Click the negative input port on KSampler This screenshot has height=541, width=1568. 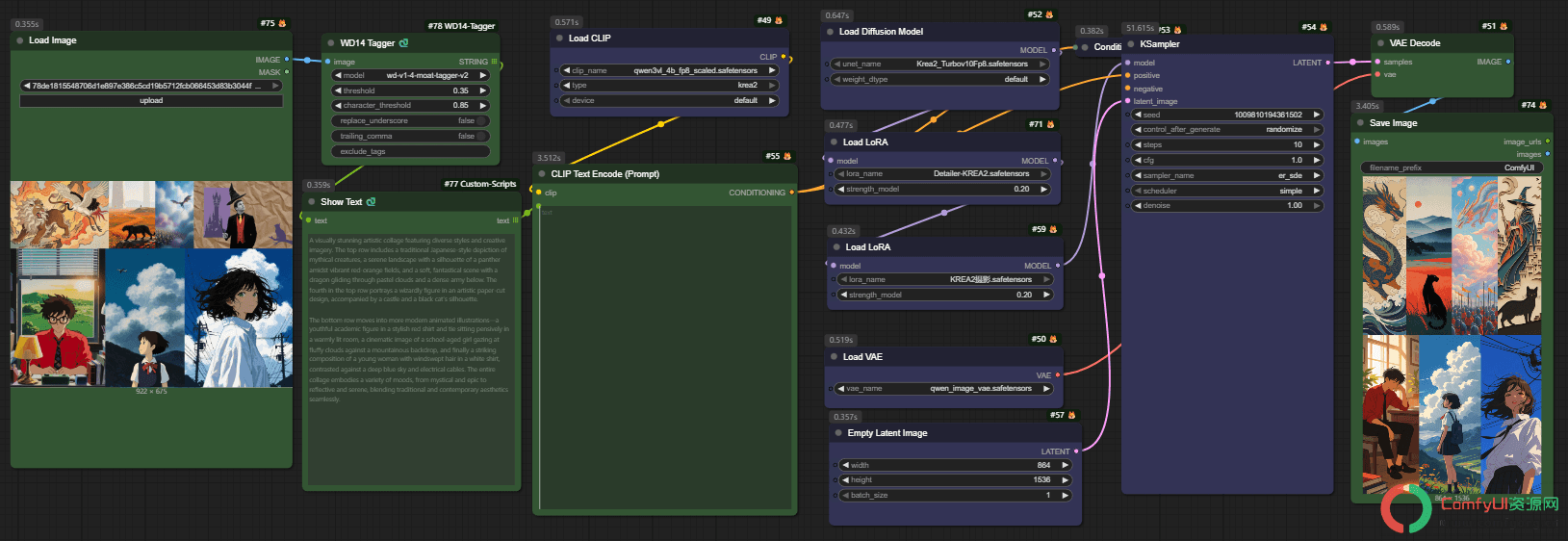coord(1128,89)
